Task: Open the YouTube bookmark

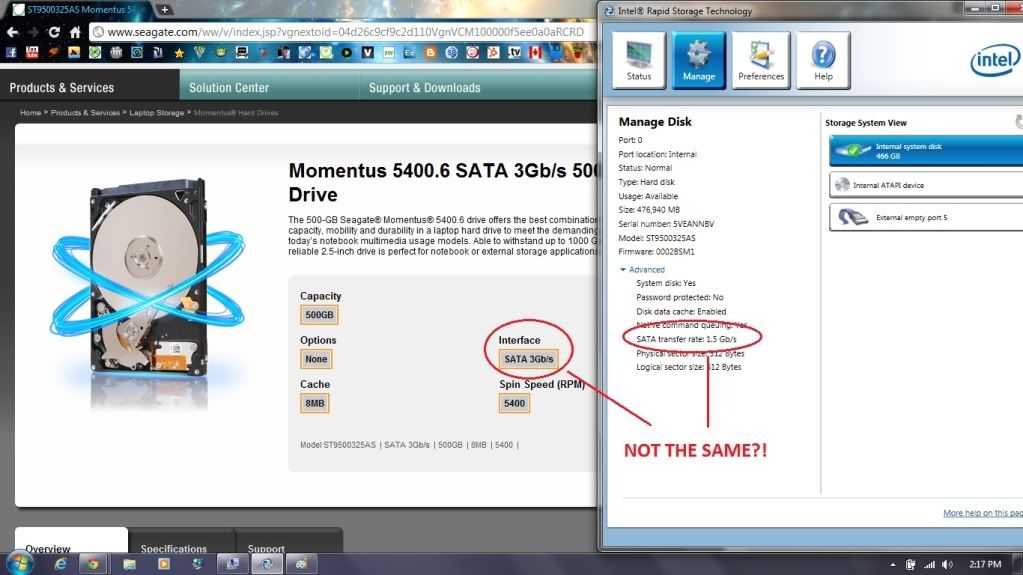Action: (x=32, y=53)
